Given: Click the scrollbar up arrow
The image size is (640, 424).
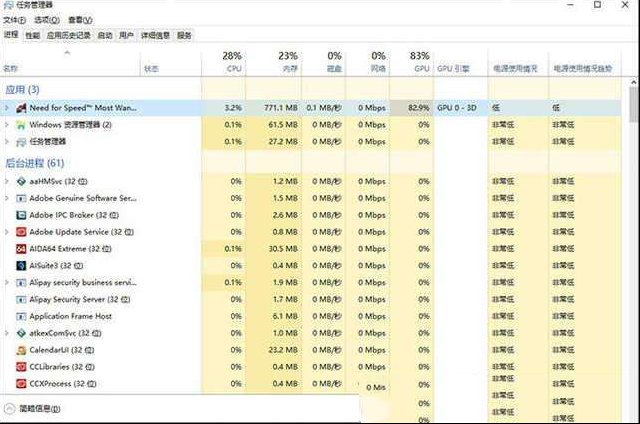Looking at the screenshot, I should (x=633, y=82).
